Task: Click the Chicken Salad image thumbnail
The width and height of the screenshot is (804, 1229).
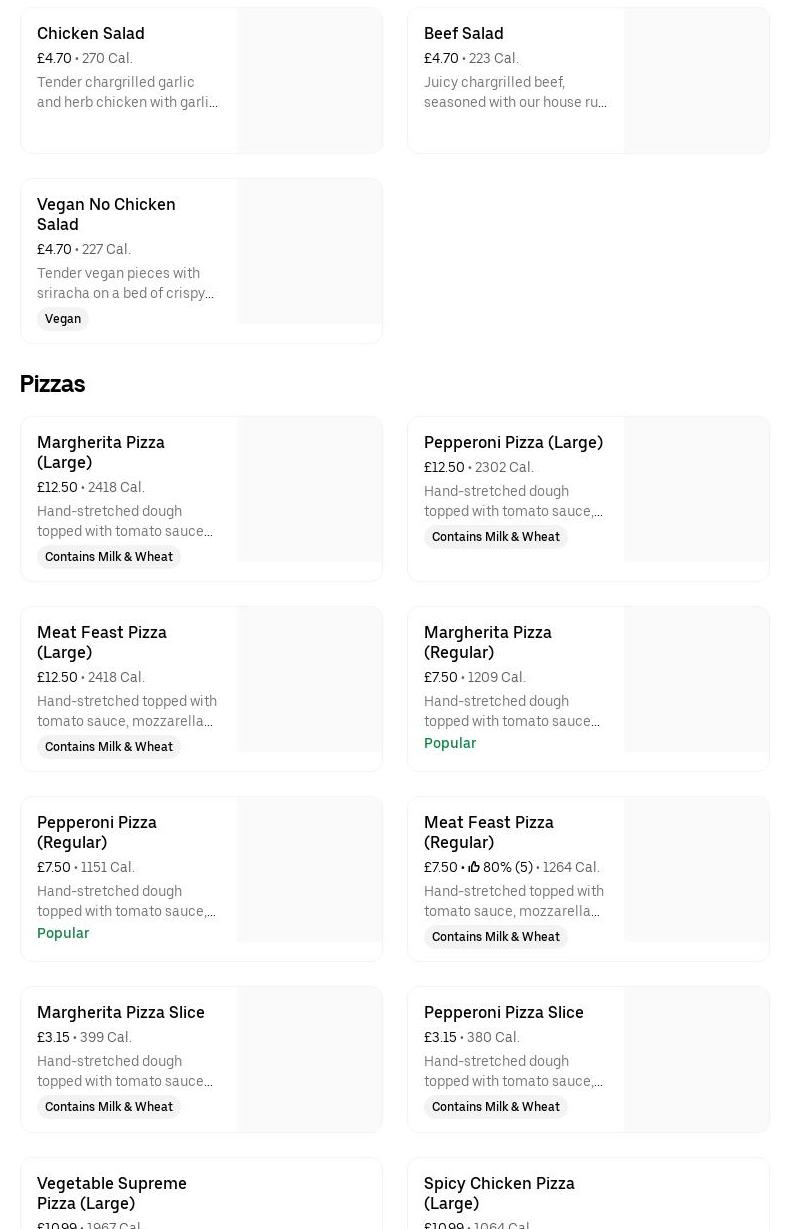Action: [x=310, y=80]
